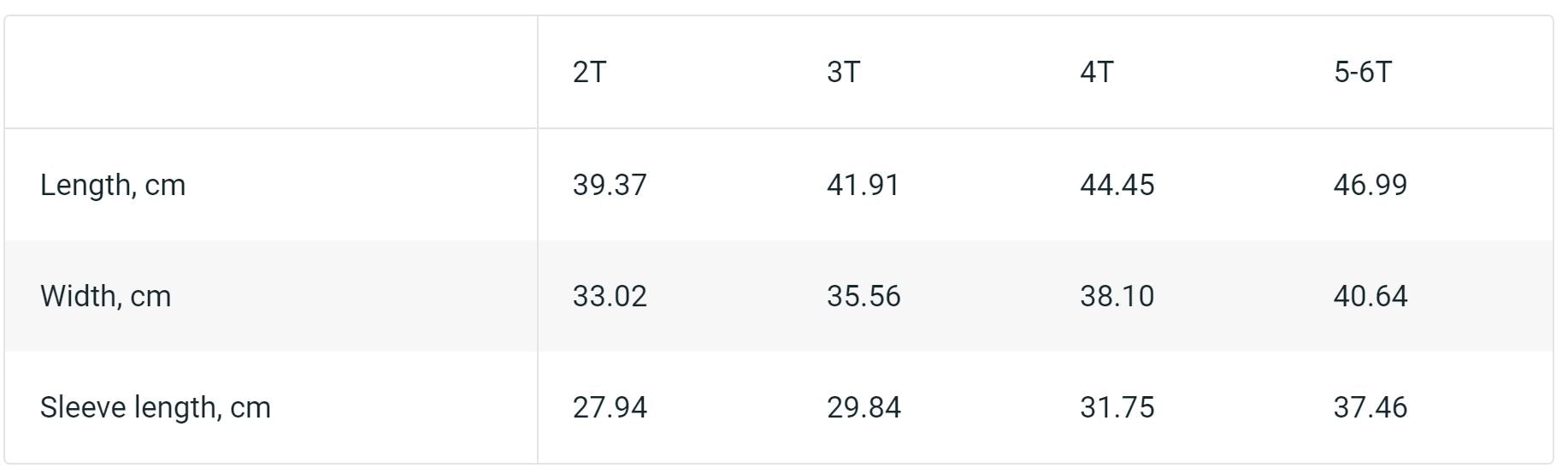Click the 3T sleeve length value 29.84
The height and width of the screenshot is (474, 1568).
(864, 407)
